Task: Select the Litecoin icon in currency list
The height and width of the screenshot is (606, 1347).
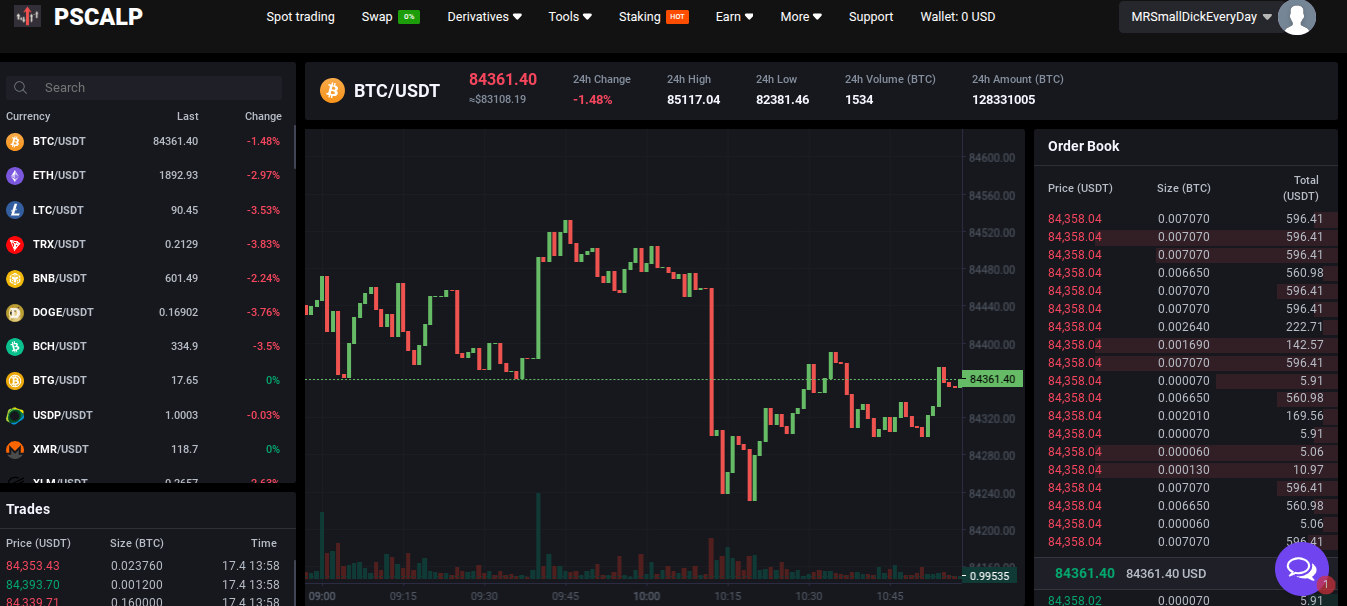Action: (x=15, y=210)
